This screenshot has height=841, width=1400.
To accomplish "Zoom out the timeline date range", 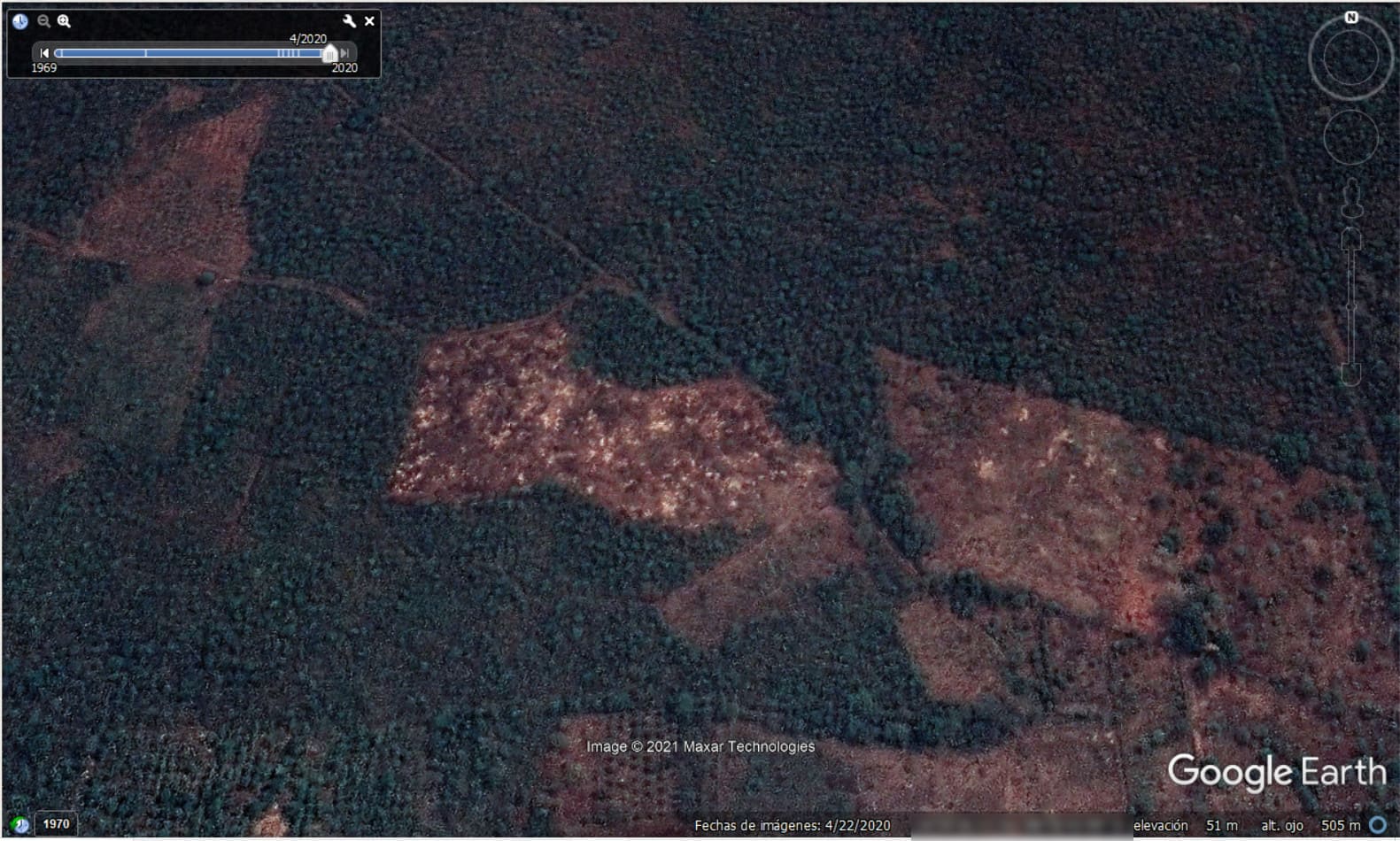I will tap(43, 21).
